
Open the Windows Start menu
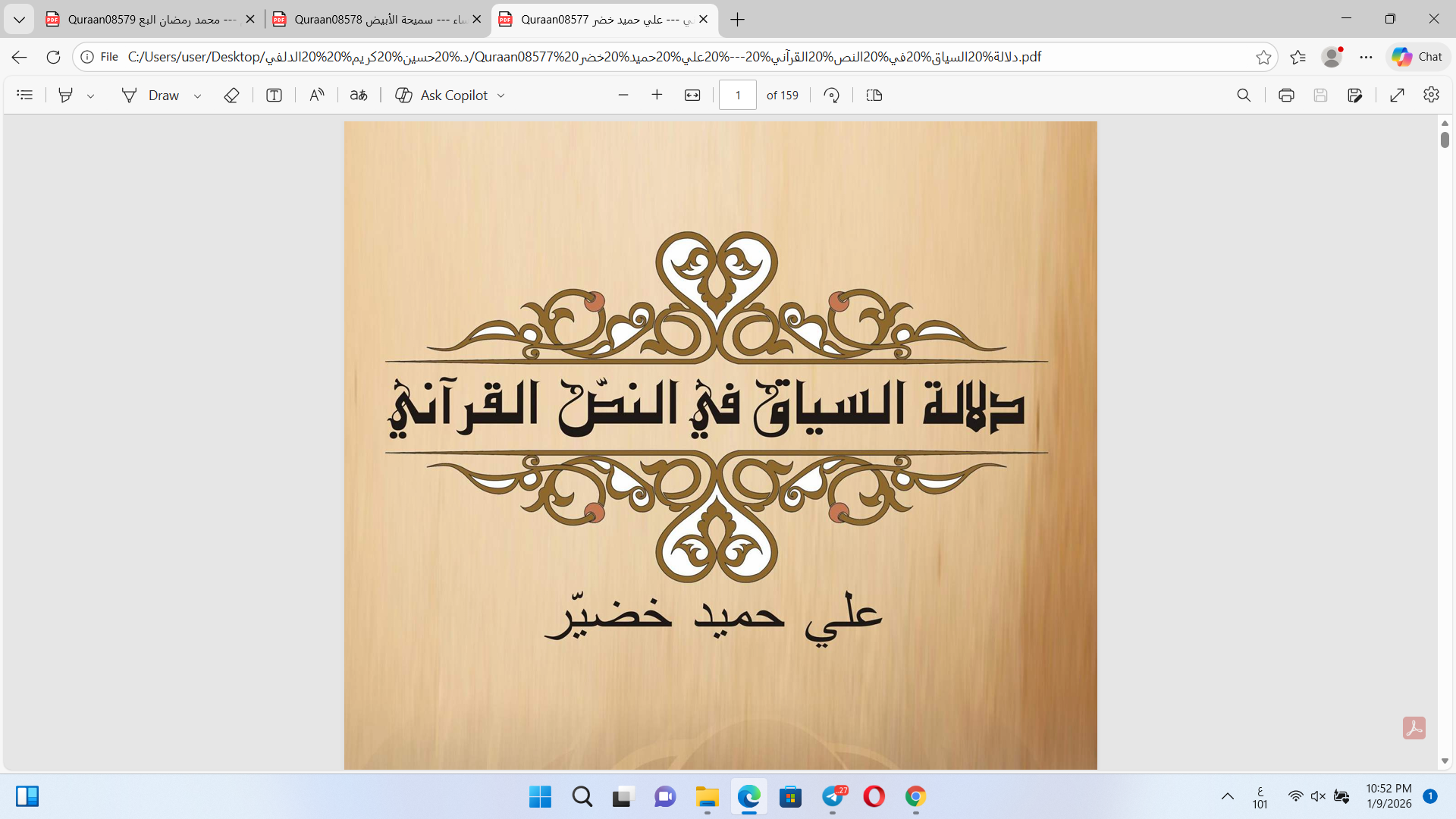[540, 796]
